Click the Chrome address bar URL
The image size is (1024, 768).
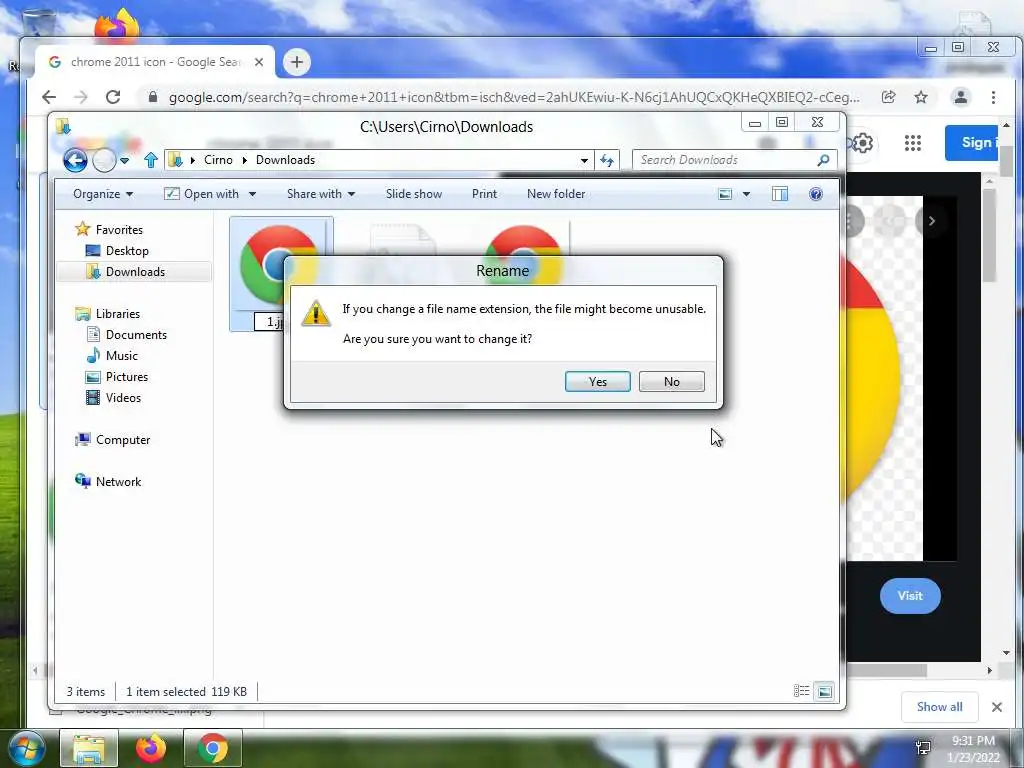coord(513,97)
